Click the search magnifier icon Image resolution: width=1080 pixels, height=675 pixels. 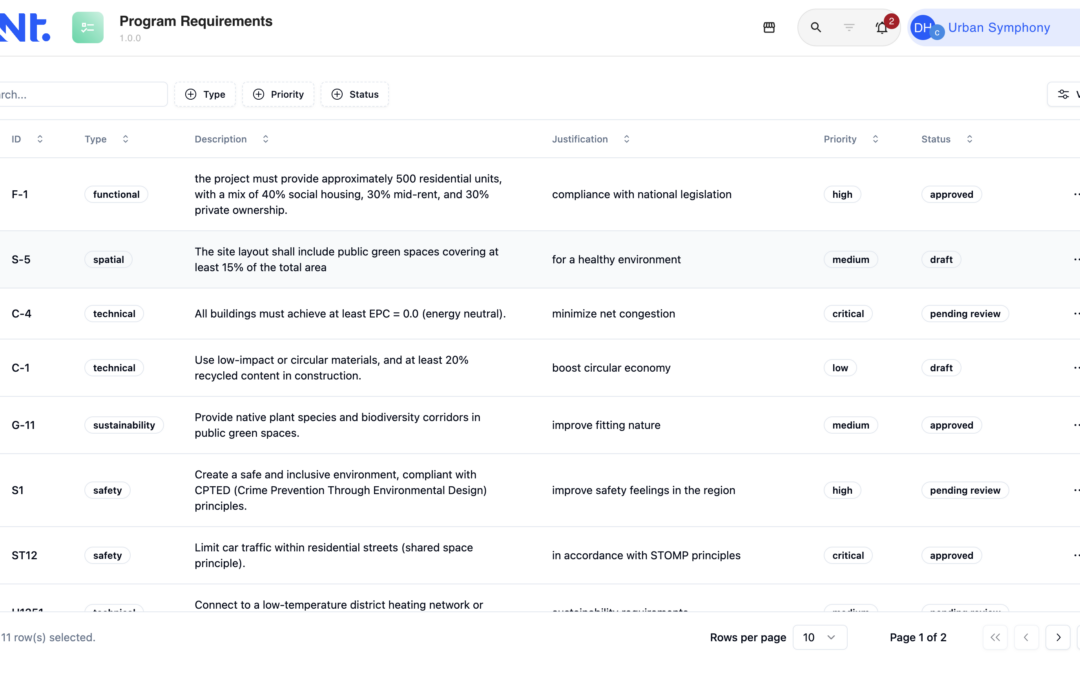coord(816,28)
